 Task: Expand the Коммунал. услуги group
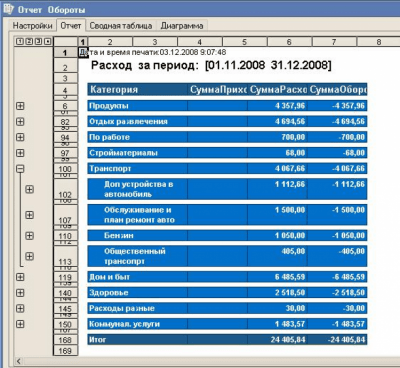(x=20, y=324)
